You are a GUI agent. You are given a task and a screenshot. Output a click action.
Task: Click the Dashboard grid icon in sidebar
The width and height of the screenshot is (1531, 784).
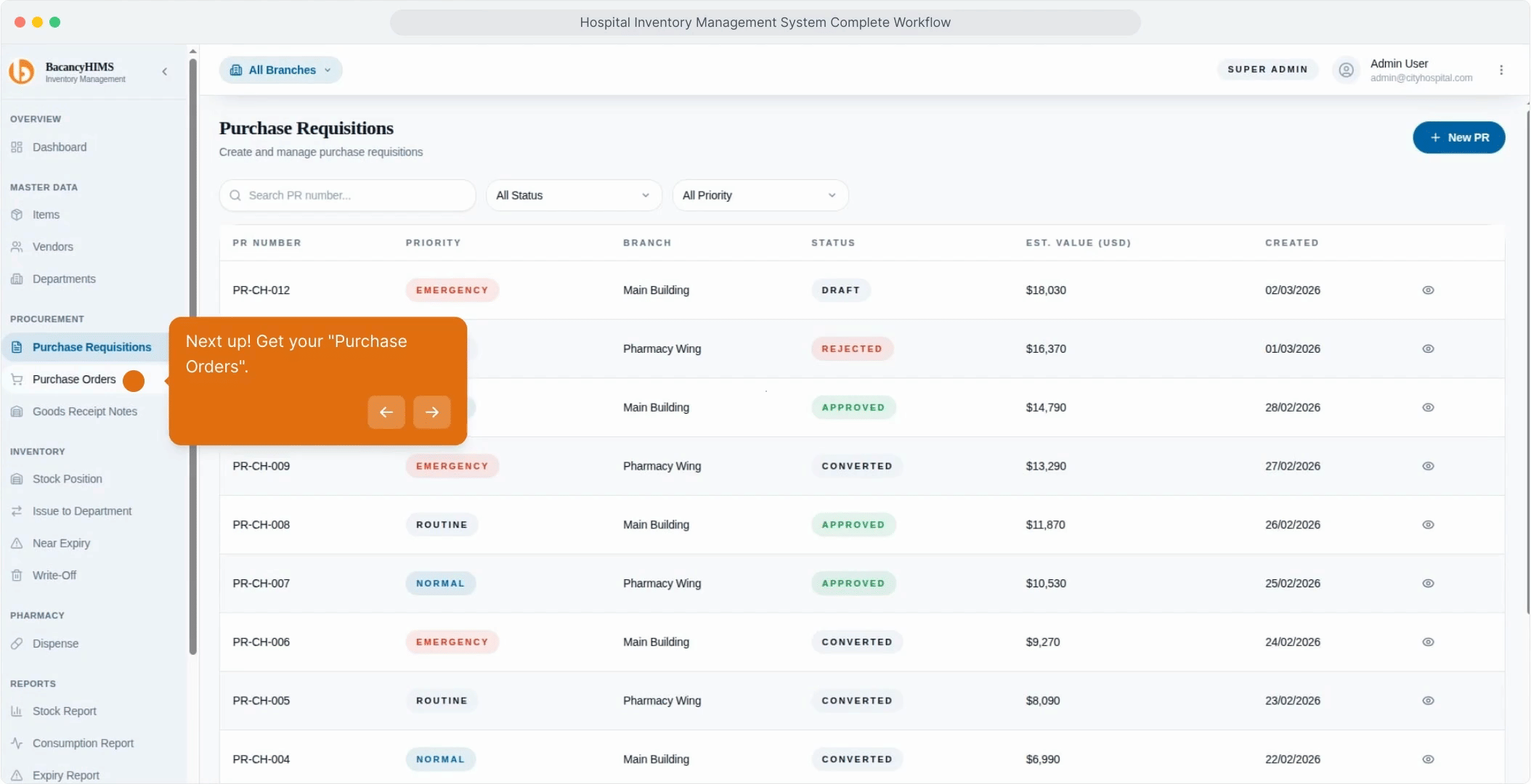(x=17, y=147)
